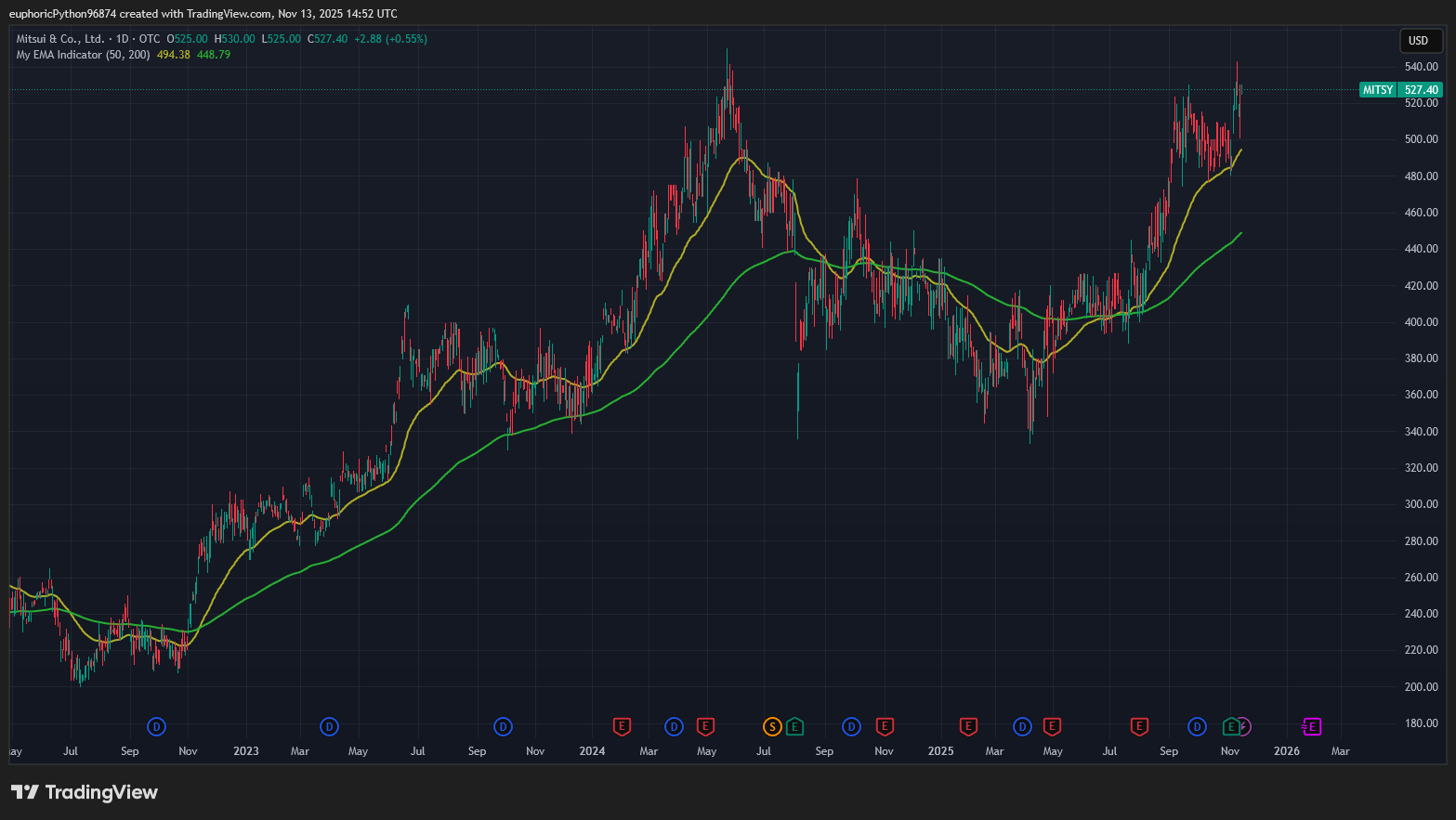Click the 2026 year label on time axis
1456x820 pixels.
coord(1287,751)
